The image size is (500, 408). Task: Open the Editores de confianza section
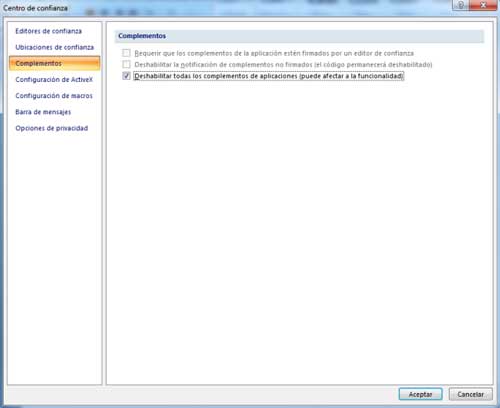click(48, 31)
